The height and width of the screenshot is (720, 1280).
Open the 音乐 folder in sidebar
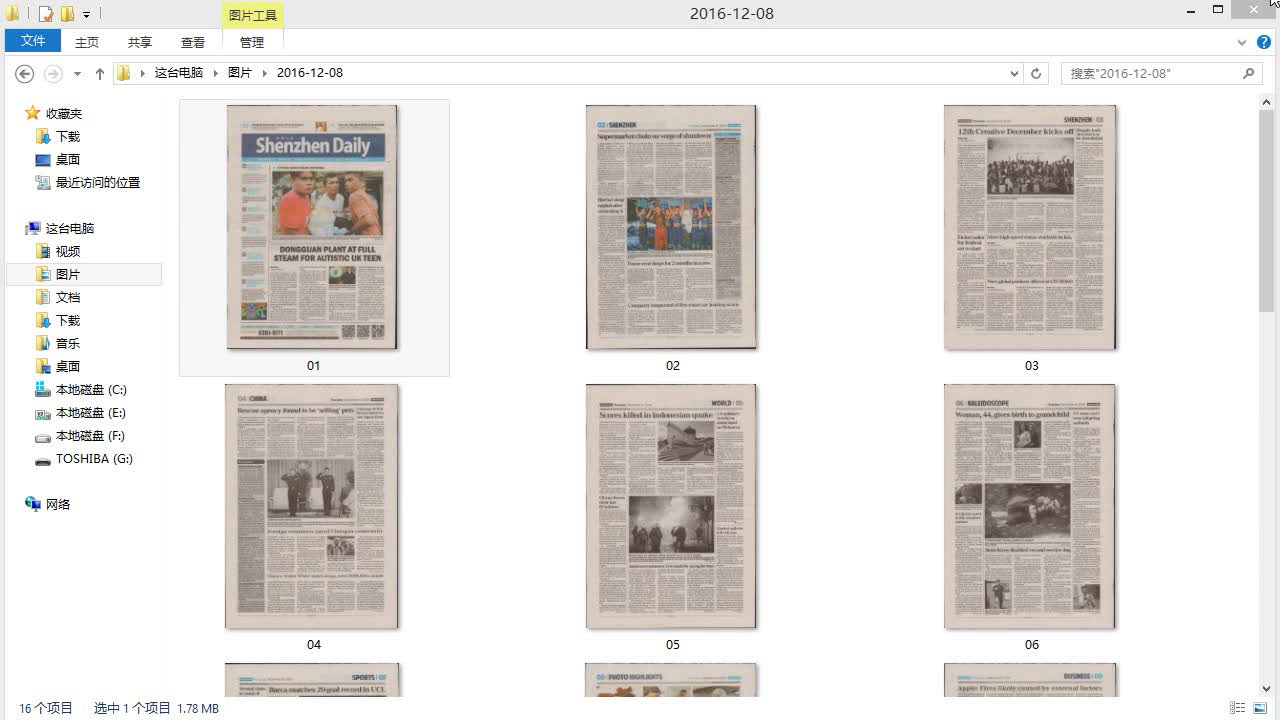(x=68, y=344)
